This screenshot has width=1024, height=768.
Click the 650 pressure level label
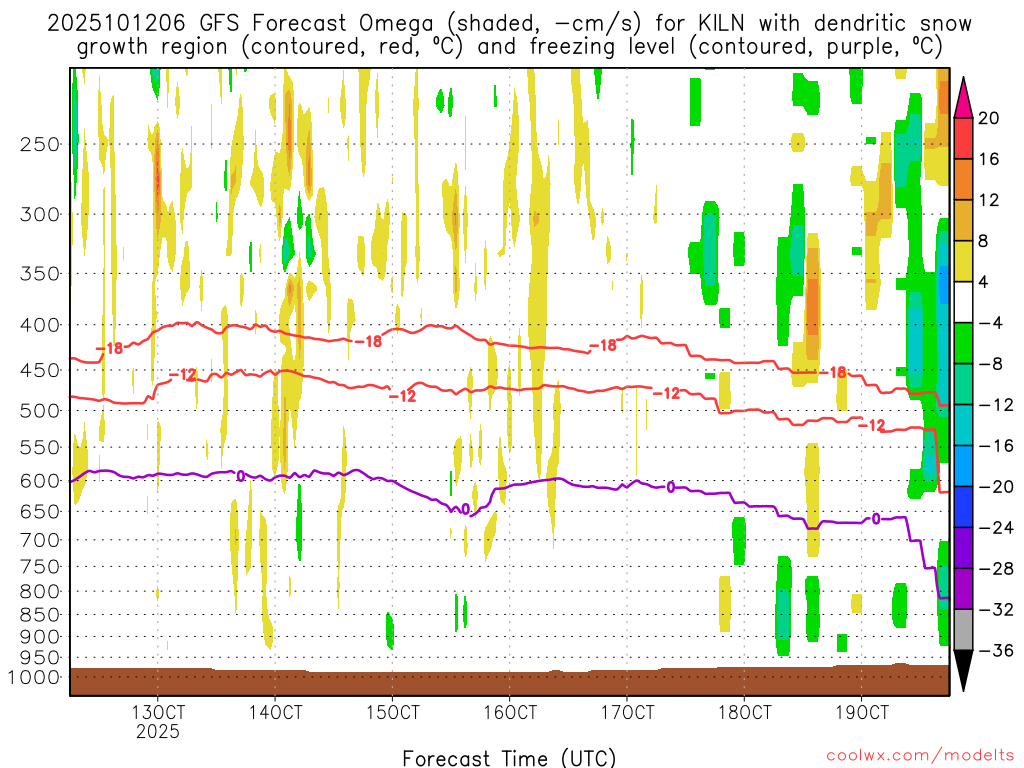point(40,511)
